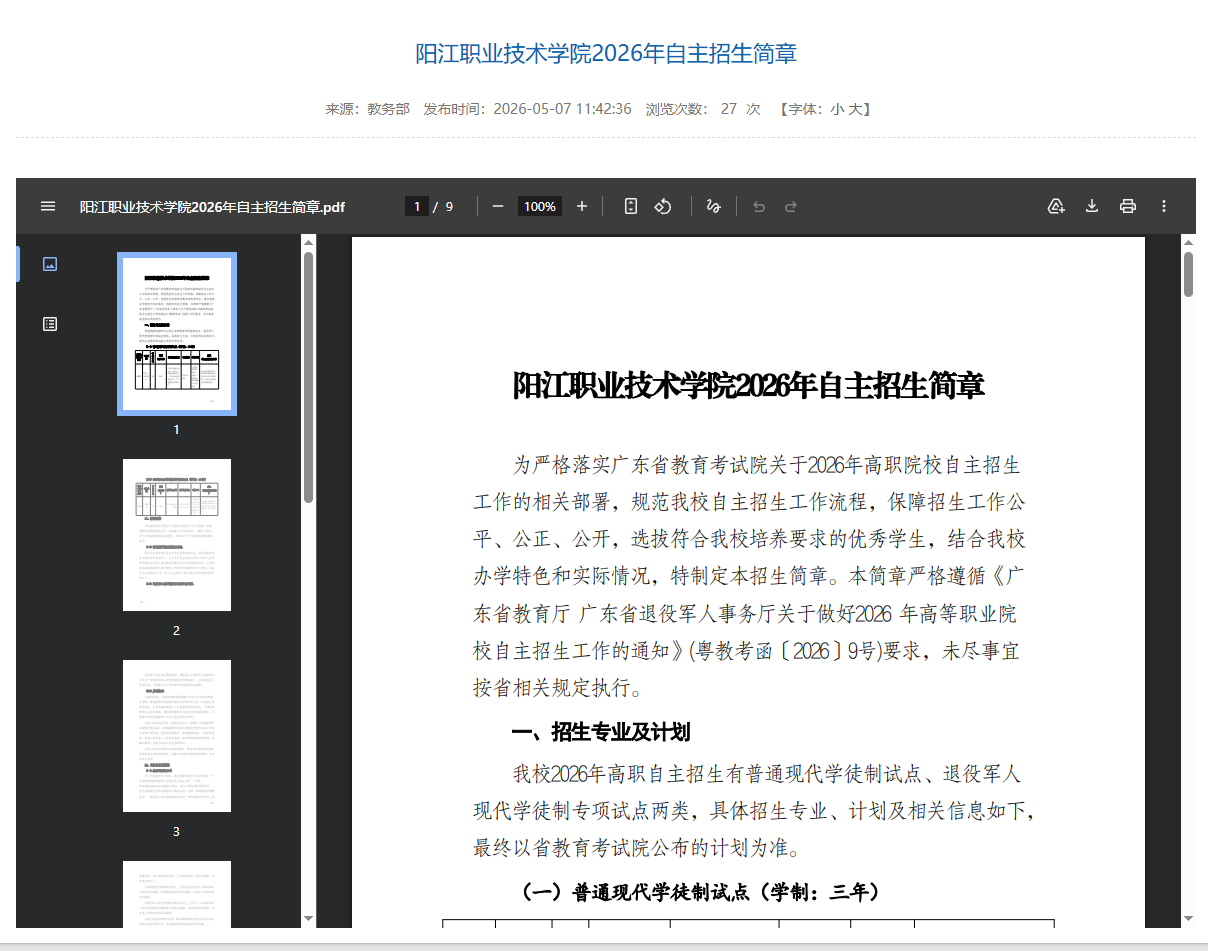1208x951 pixels.
Task: Click thumbnail panel scroll down arrow
Action: point(308,918)
